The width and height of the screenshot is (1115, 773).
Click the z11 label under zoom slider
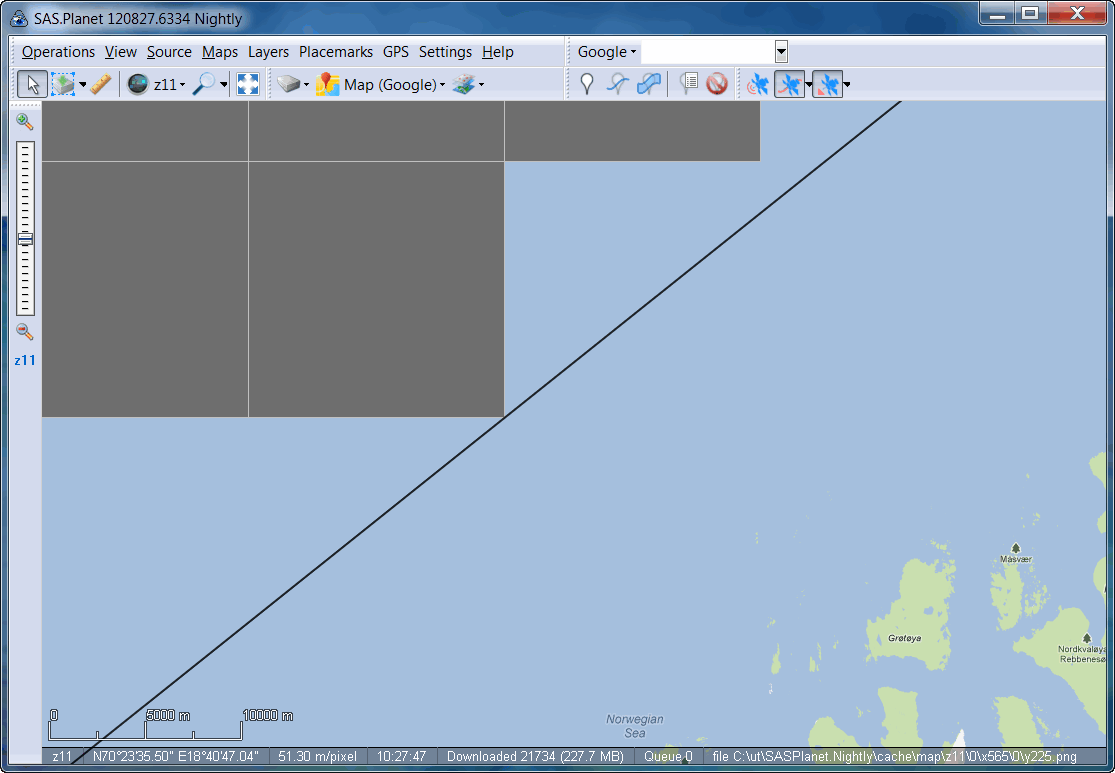tap(25, 360)
